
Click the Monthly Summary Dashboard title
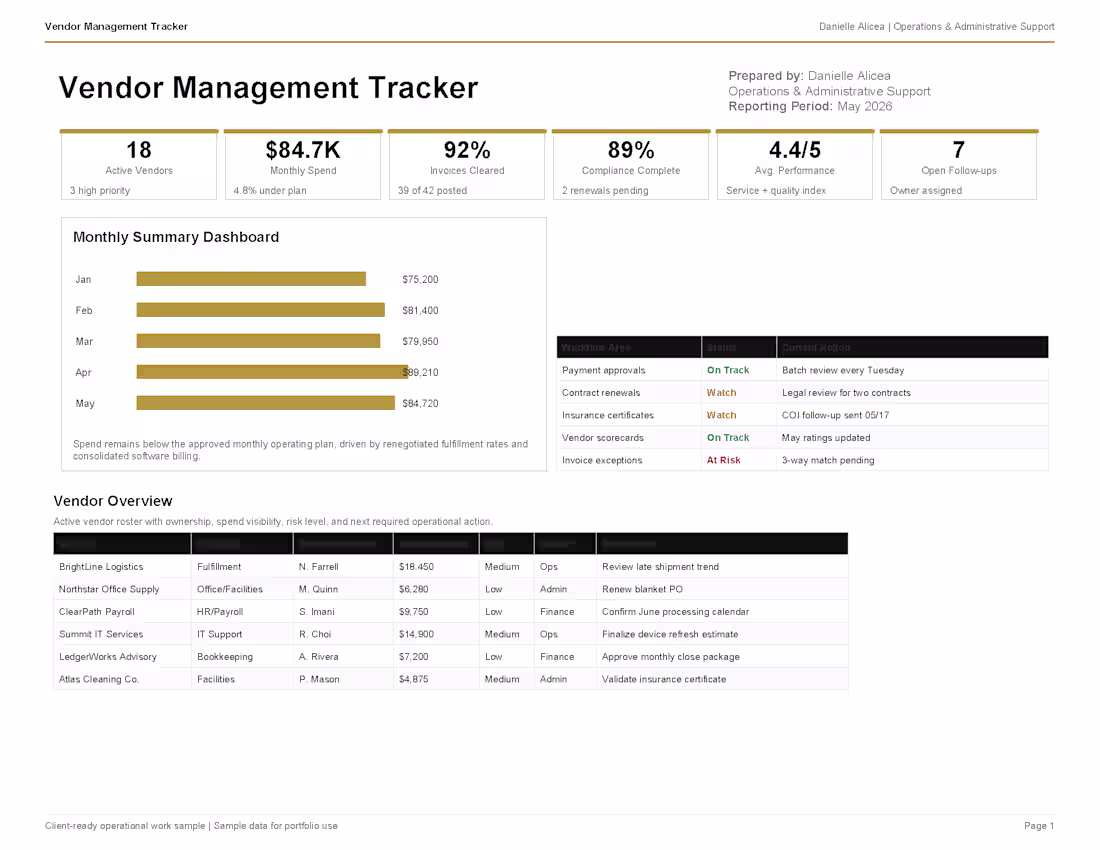176,237
